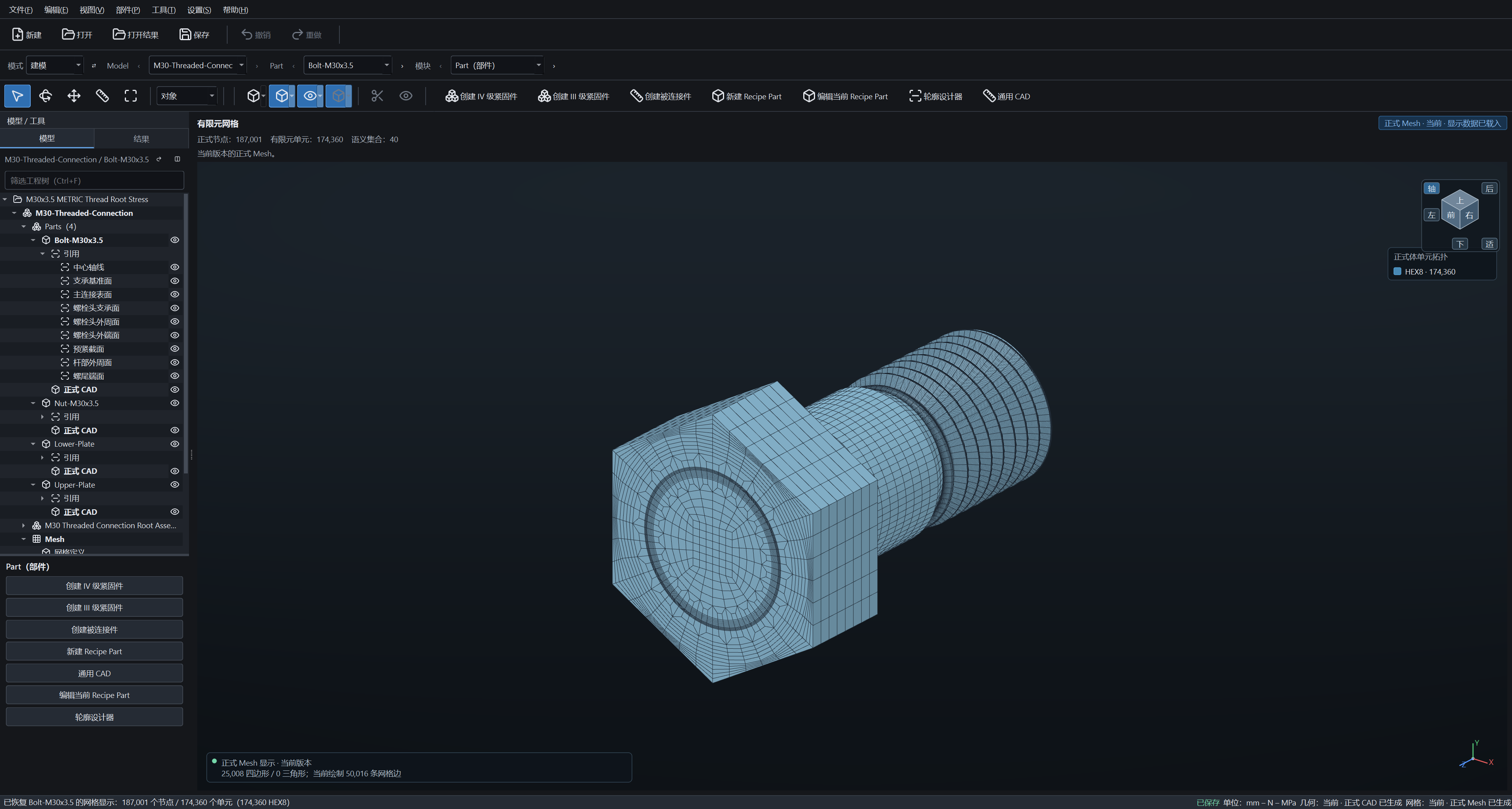The image size is (1512, 809).
Task: Open the 模式 建模 dropdown
Action: (x=55, y=65)
